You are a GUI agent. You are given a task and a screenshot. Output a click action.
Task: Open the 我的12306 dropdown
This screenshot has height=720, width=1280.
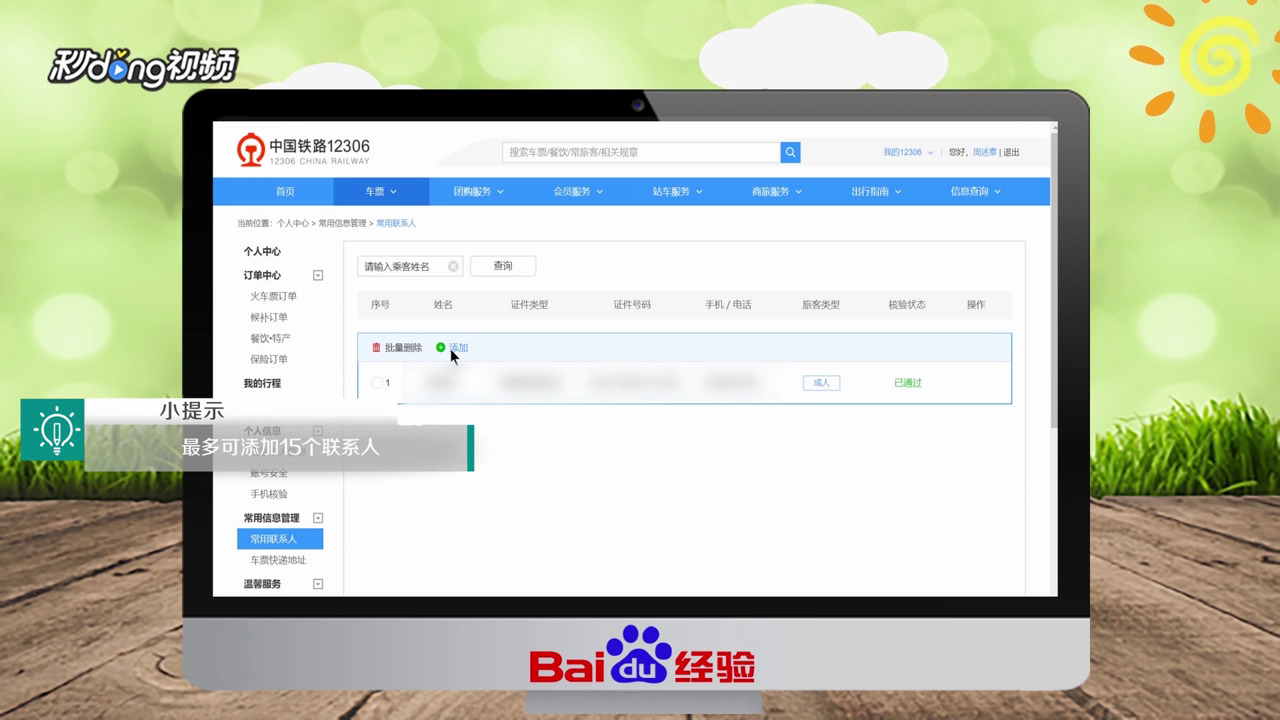coord(908,152)
